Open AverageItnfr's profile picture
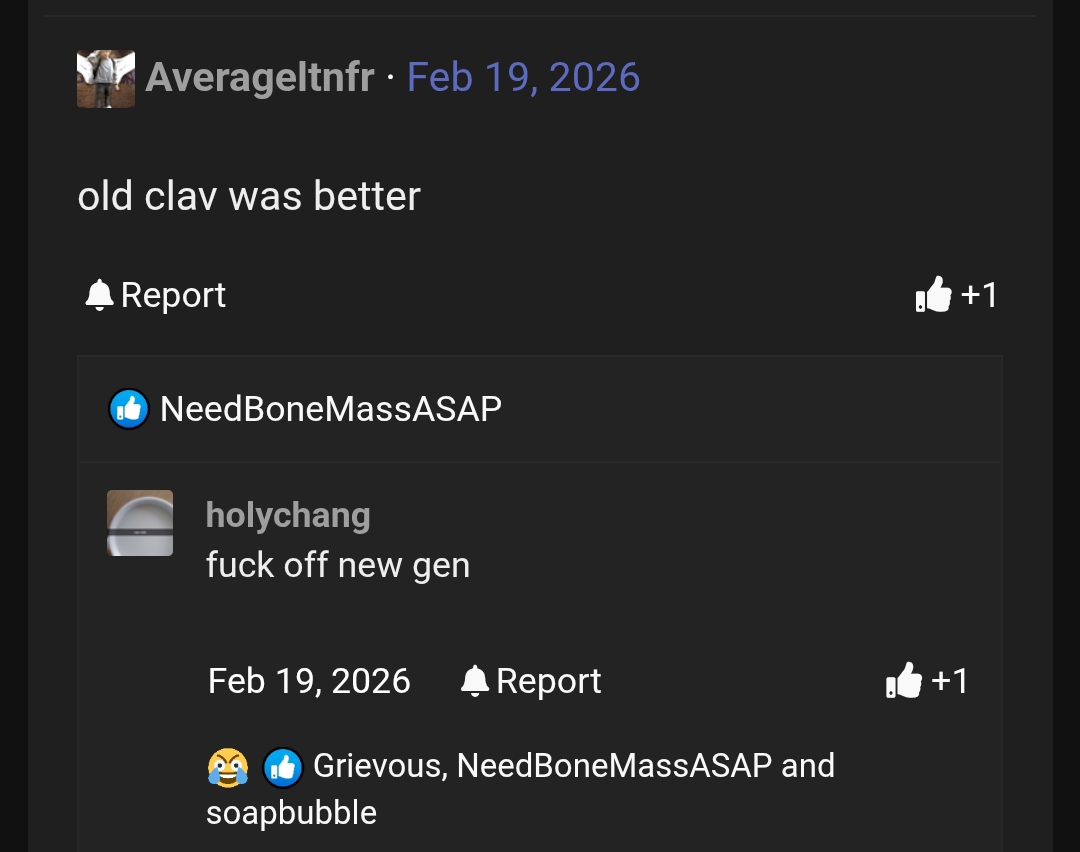 click(x=105, y=76)
